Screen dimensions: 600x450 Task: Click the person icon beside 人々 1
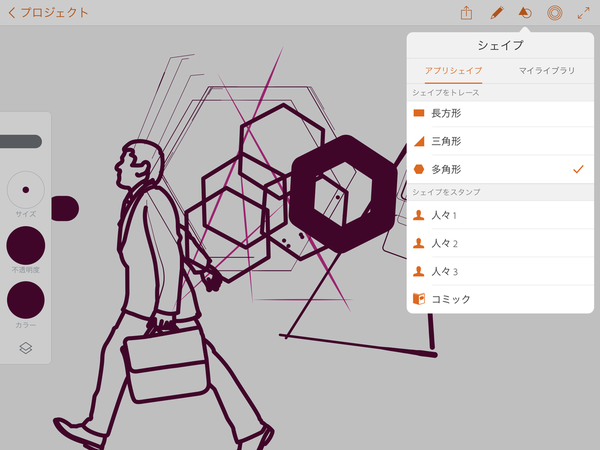(419, 215)
